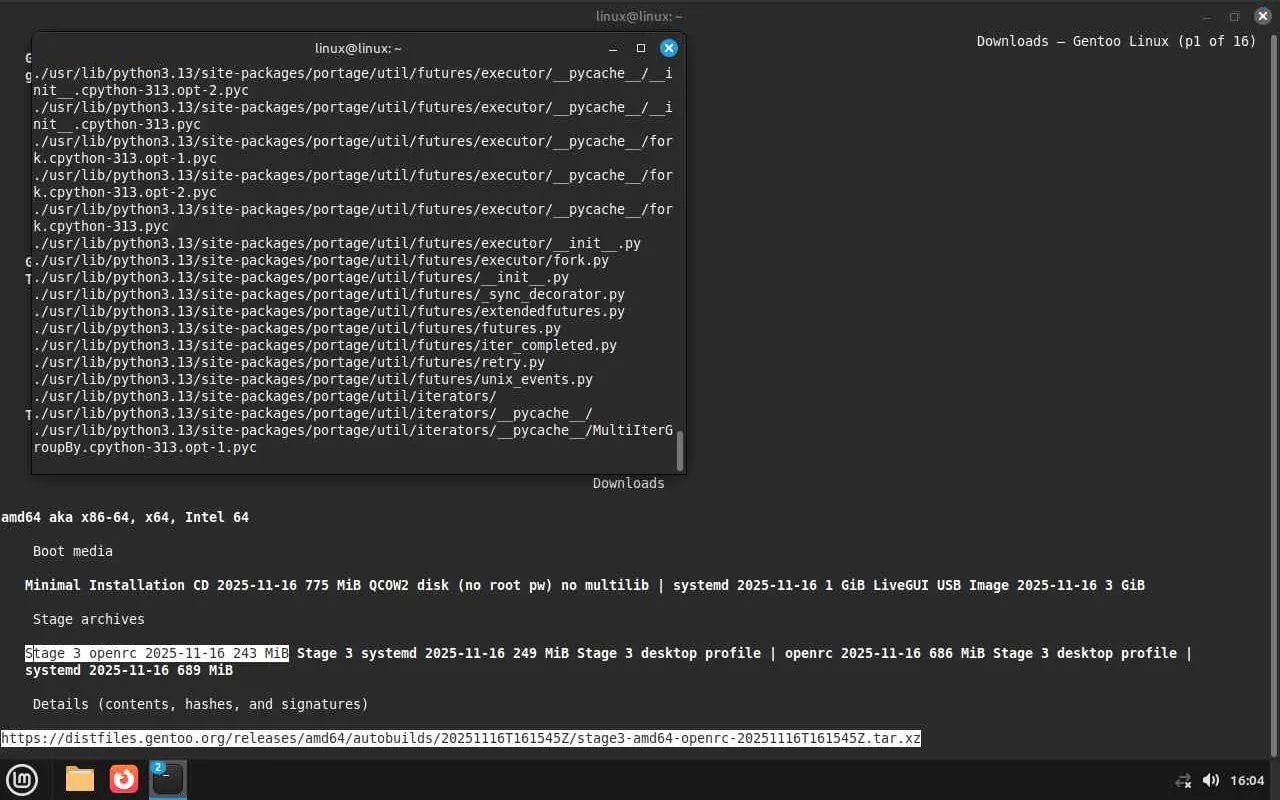1280x800 pixels.
Task: Open Firefox from the taskbar
Action: point(124,779)
